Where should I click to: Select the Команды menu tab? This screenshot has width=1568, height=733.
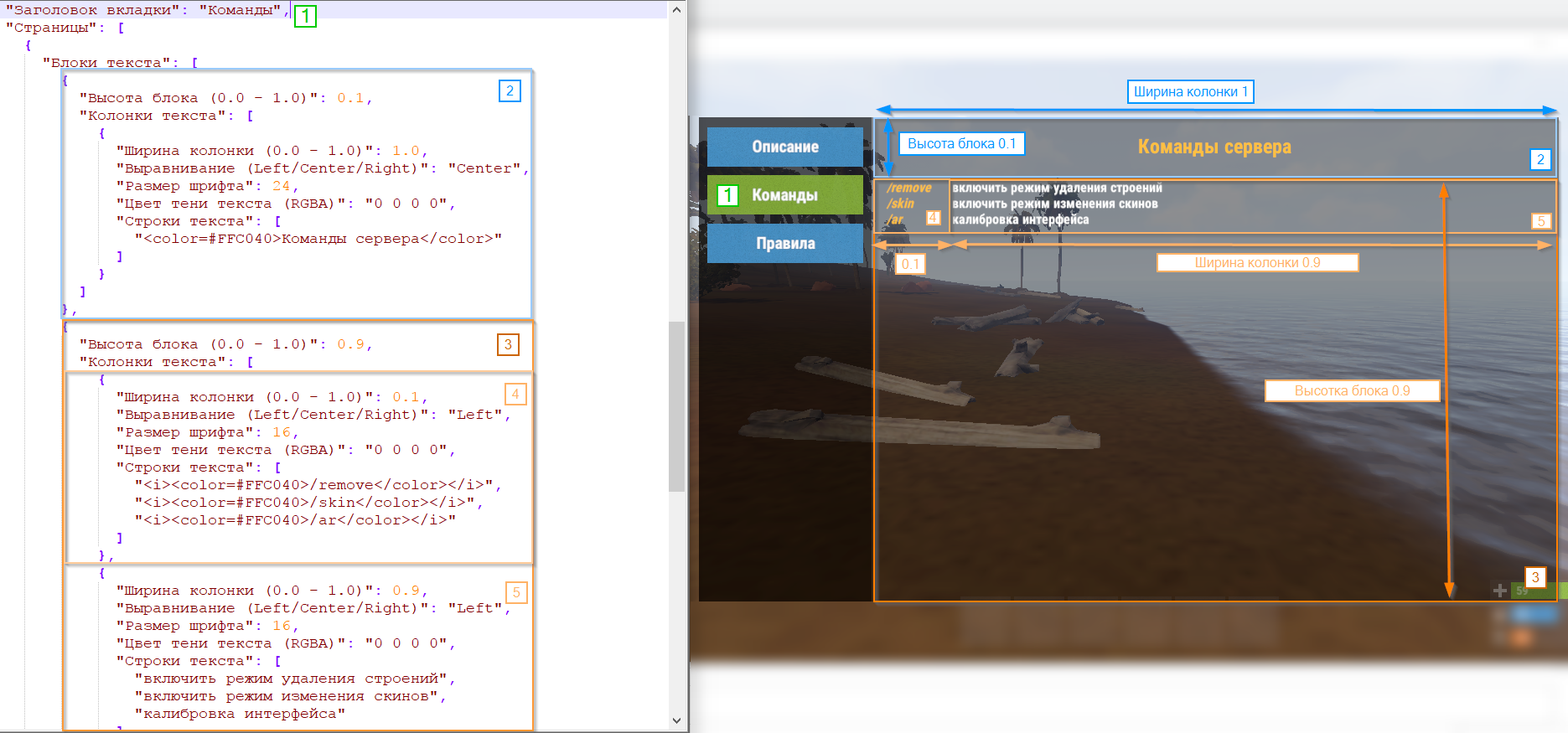point(784,195)
